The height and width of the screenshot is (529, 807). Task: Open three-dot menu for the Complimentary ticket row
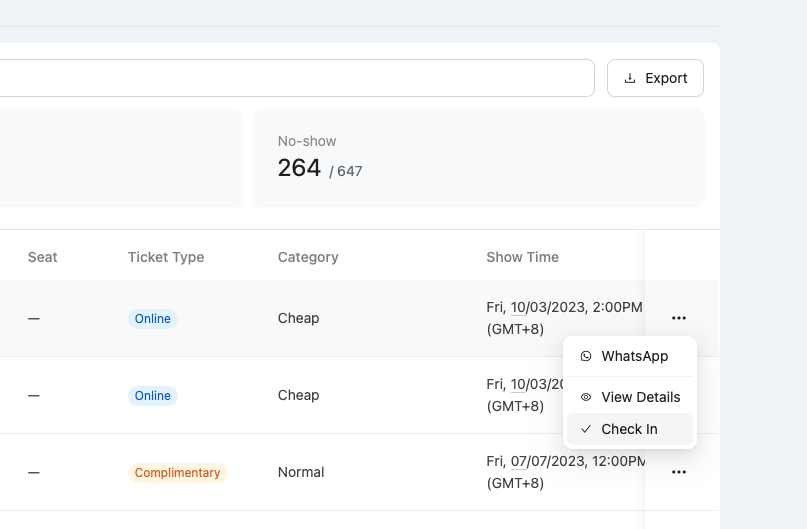pos(679,472)
